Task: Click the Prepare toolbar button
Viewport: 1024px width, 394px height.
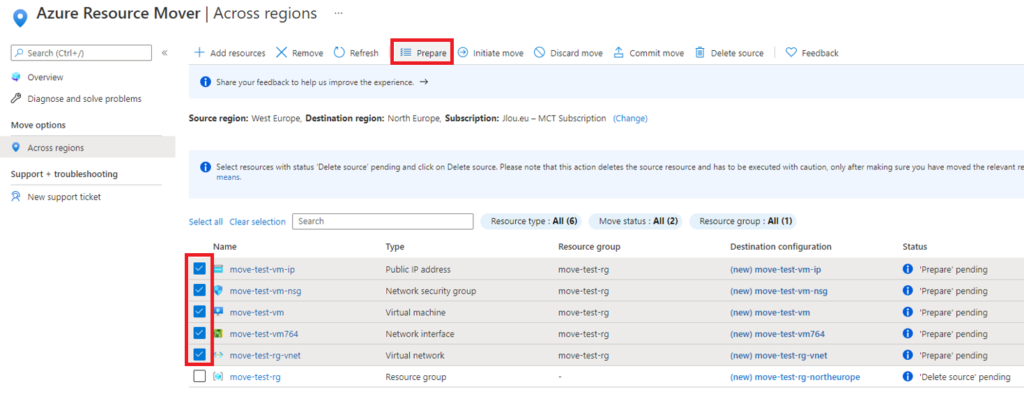Action: coord(423,53)
